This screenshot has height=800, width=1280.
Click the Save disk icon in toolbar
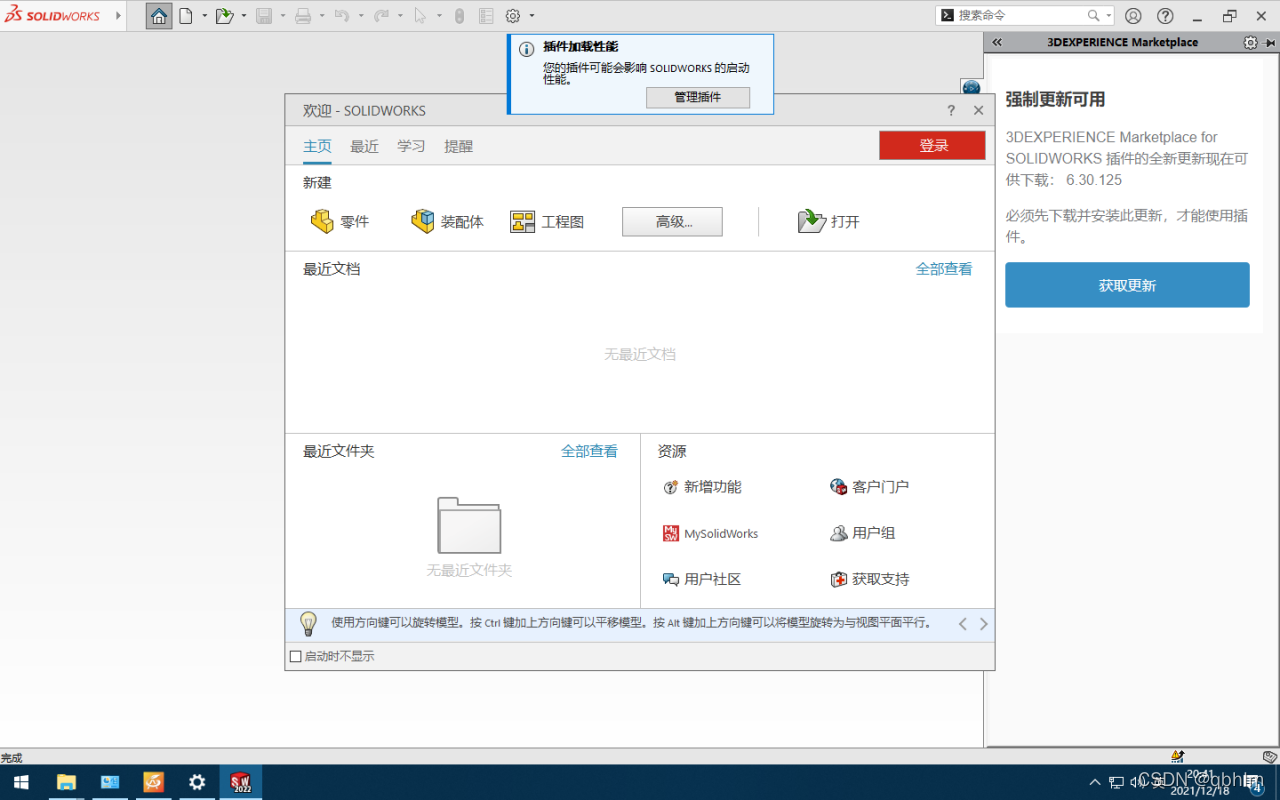click(x=264, y=16)
